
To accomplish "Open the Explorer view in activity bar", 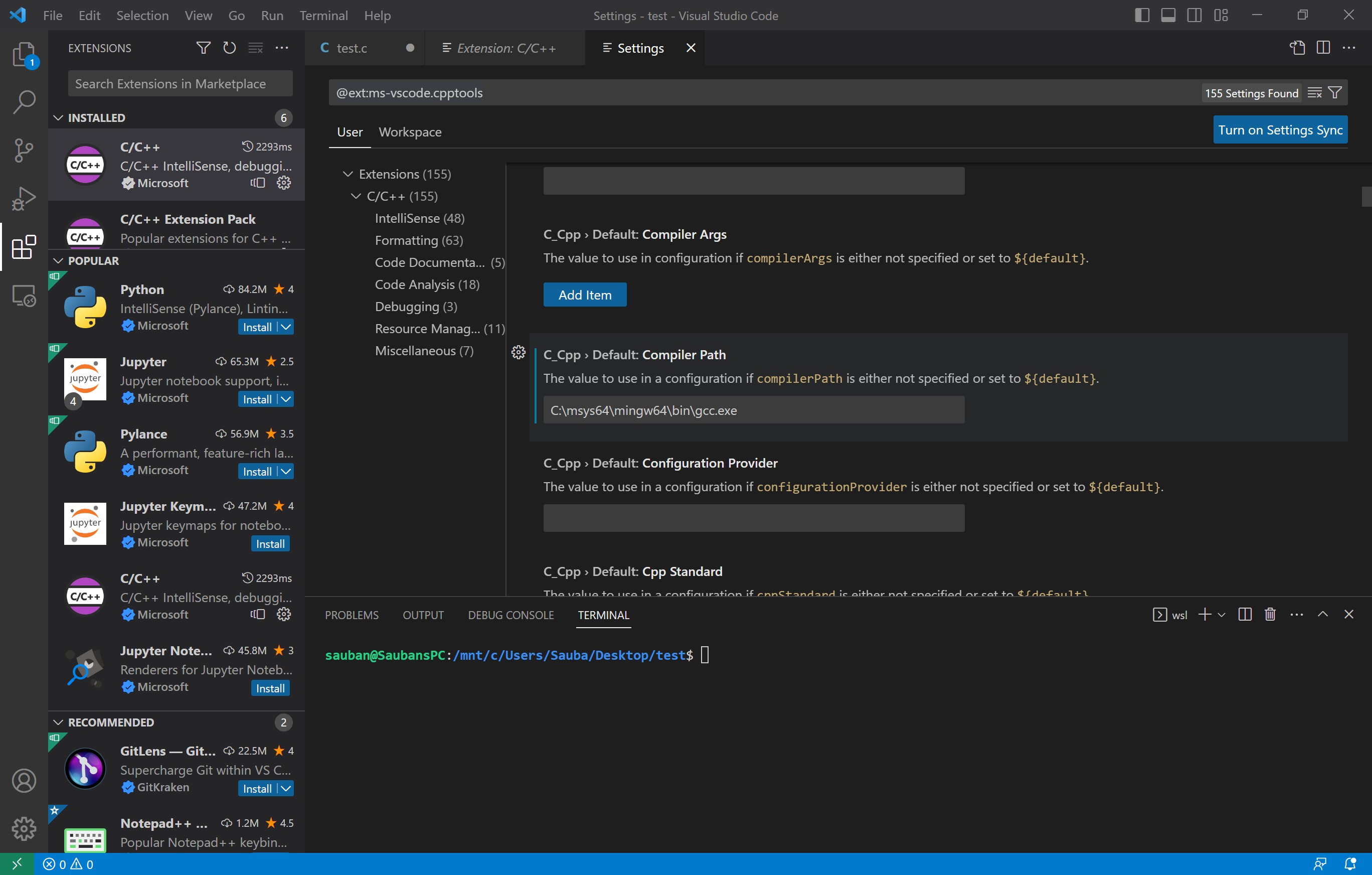I will point(24,55).
